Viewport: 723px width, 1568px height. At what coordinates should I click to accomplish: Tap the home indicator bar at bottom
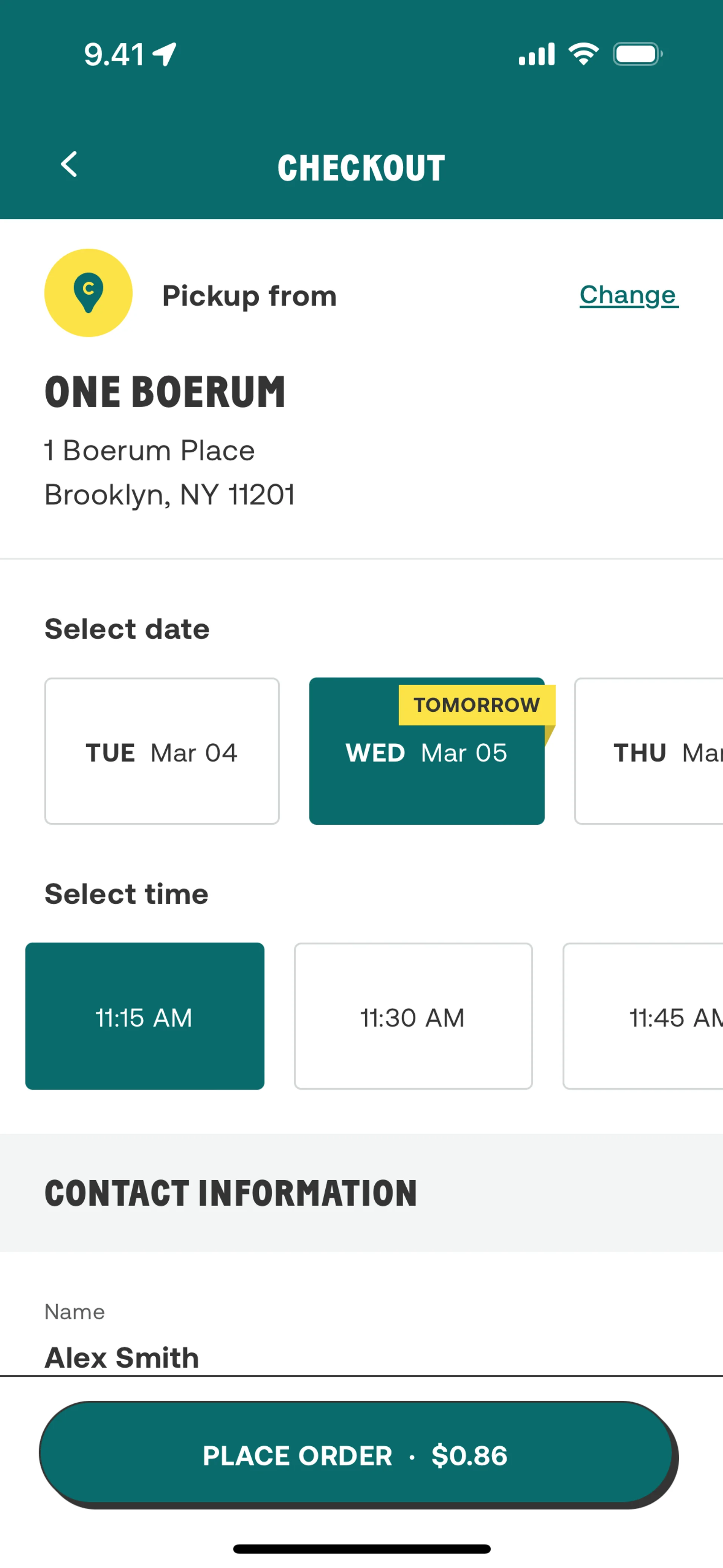click(361, 1548)
